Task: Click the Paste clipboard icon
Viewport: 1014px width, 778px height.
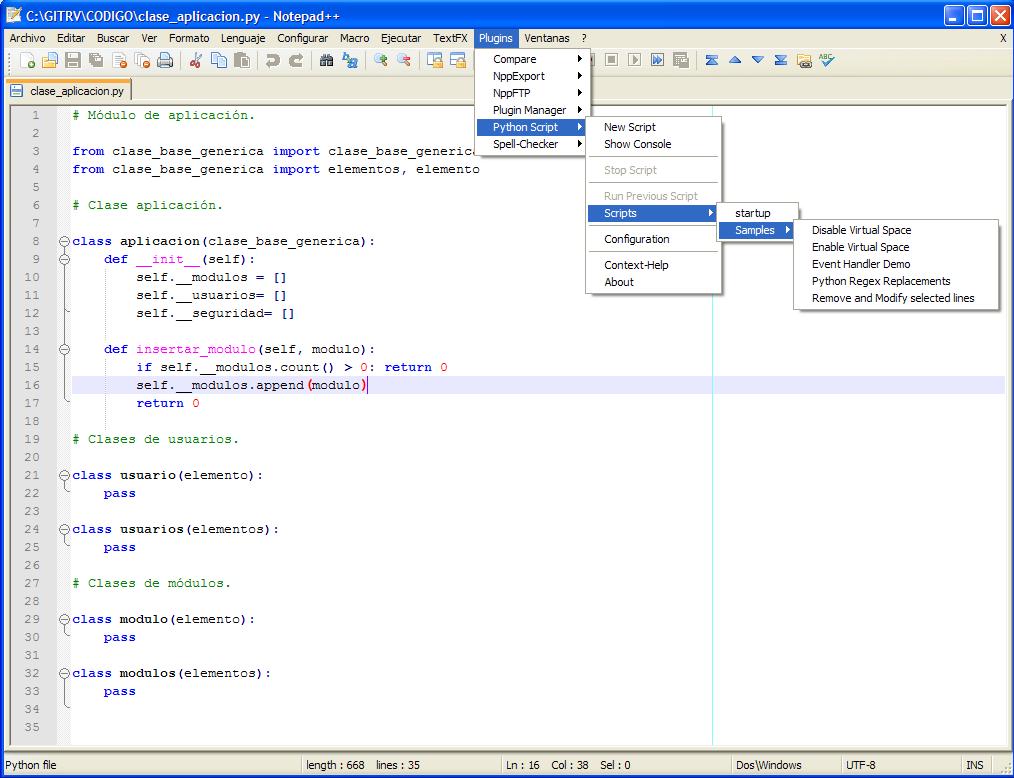Action: 243,61
